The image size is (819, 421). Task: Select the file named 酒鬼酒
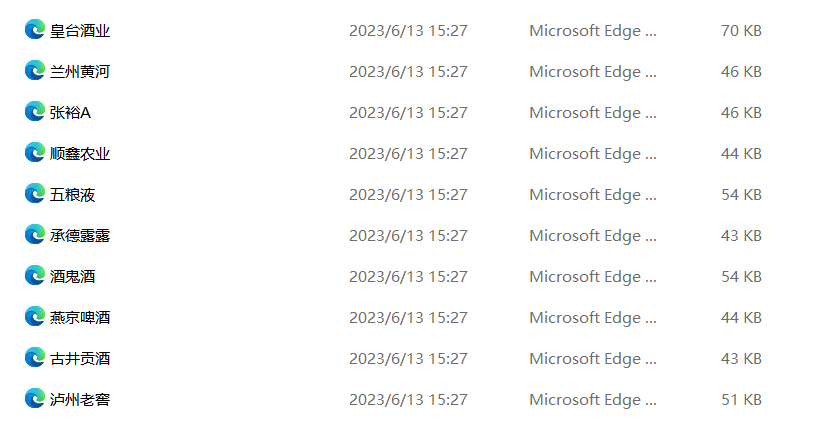[72, 277]
